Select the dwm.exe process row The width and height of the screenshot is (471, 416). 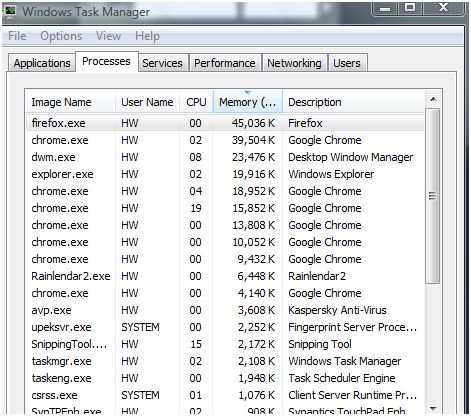[x=225, y=157]
